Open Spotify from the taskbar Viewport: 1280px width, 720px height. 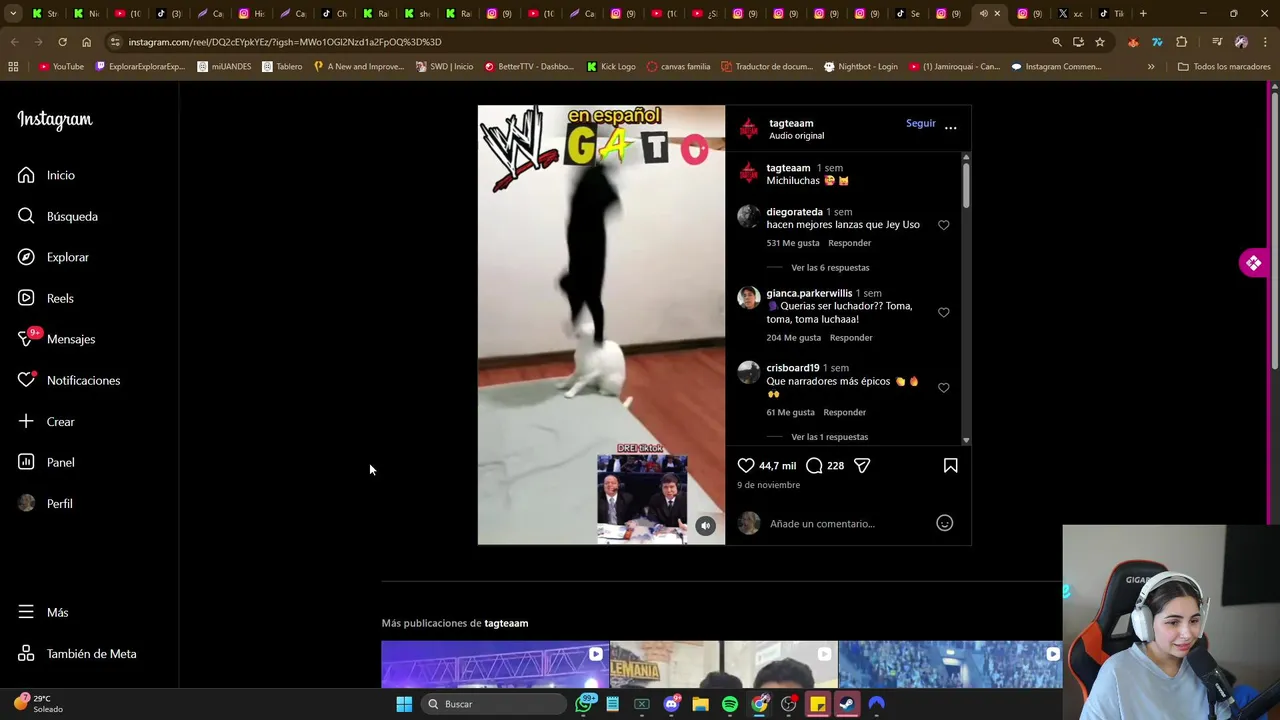(730, 704)
